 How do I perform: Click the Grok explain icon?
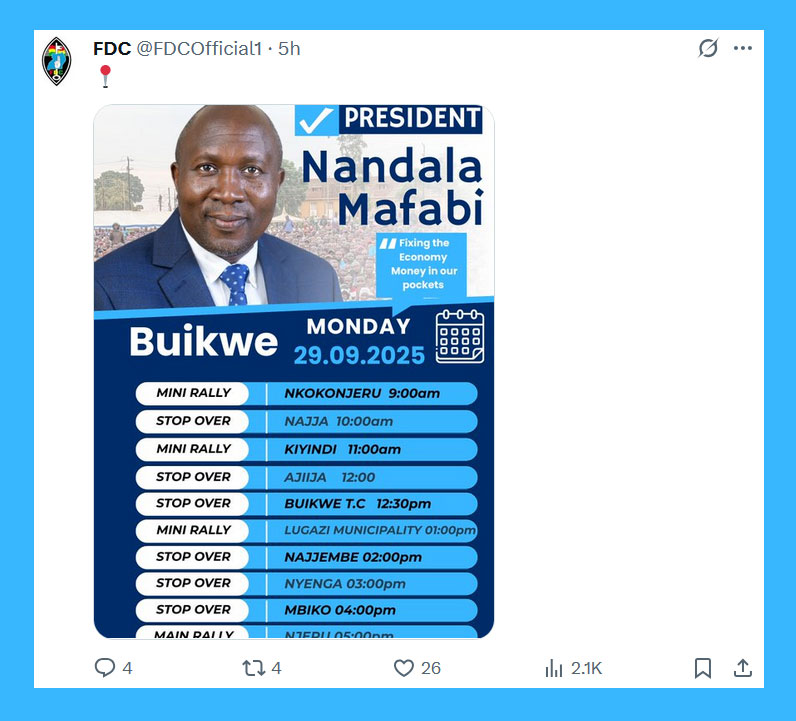pos(708,48)
